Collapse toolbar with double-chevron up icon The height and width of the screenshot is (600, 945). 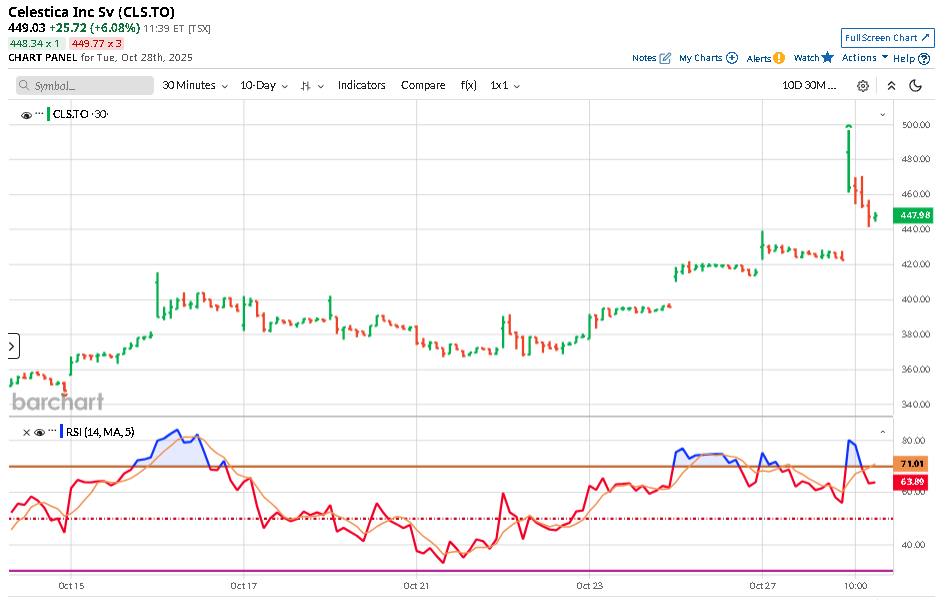coord(890,86)
